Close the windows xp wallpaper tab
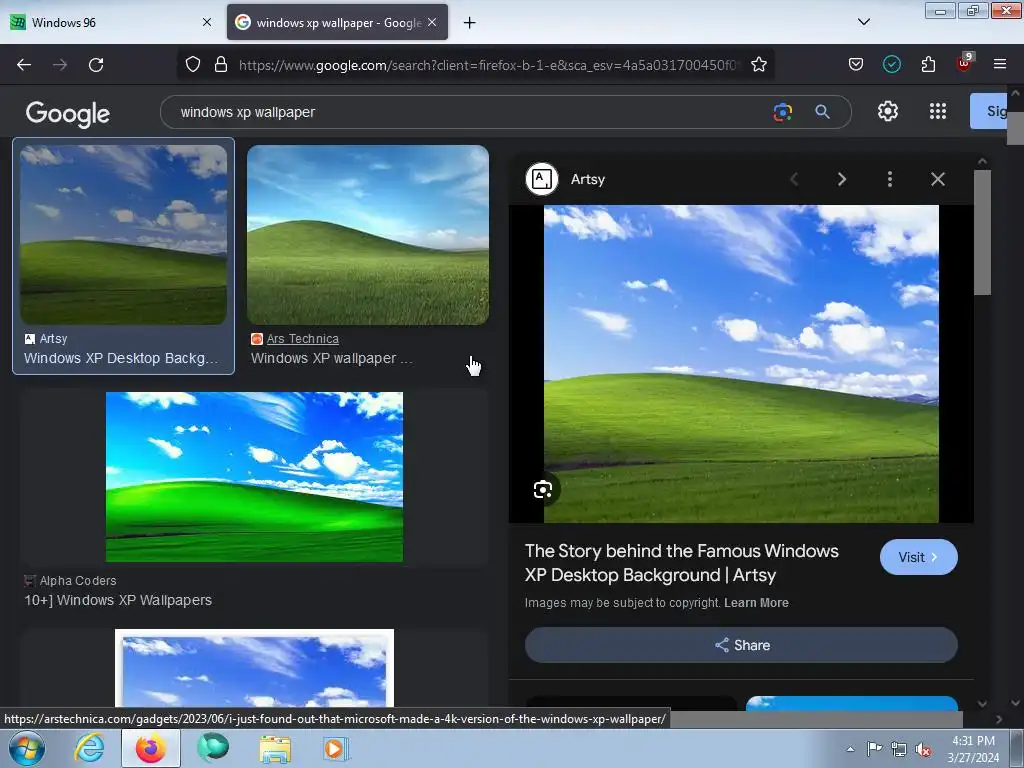 coord(432,22)
